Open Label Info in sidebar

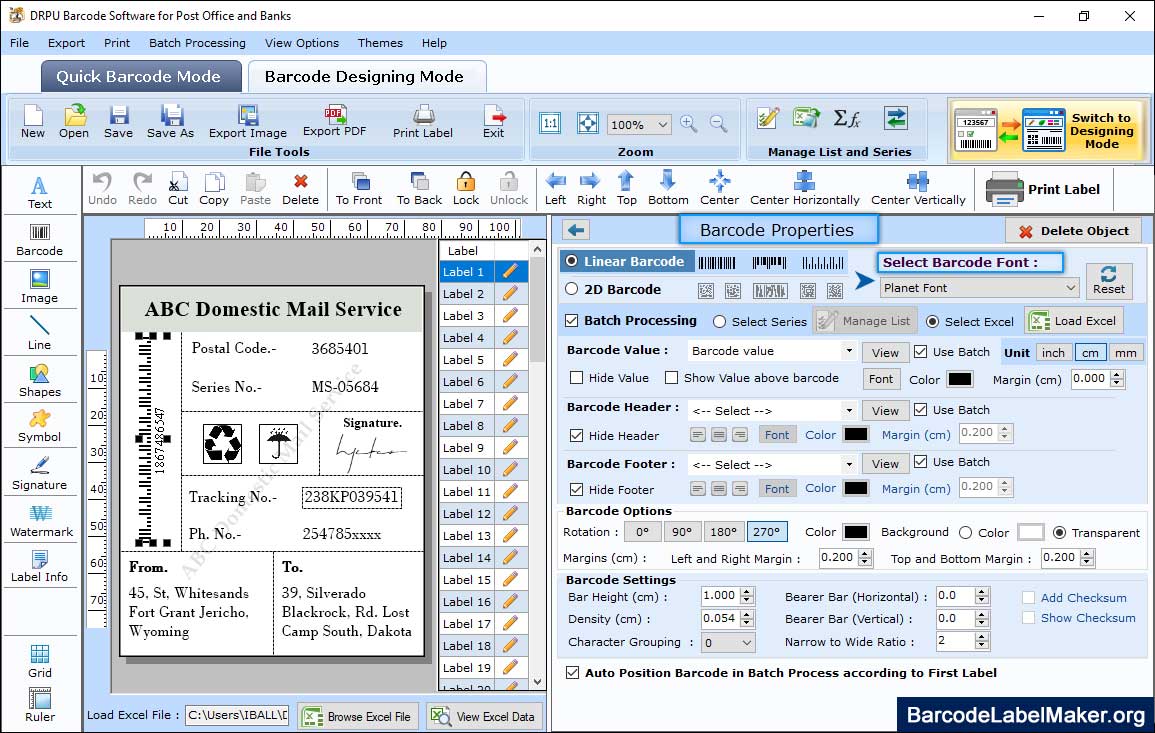click(x=40, y=567)
